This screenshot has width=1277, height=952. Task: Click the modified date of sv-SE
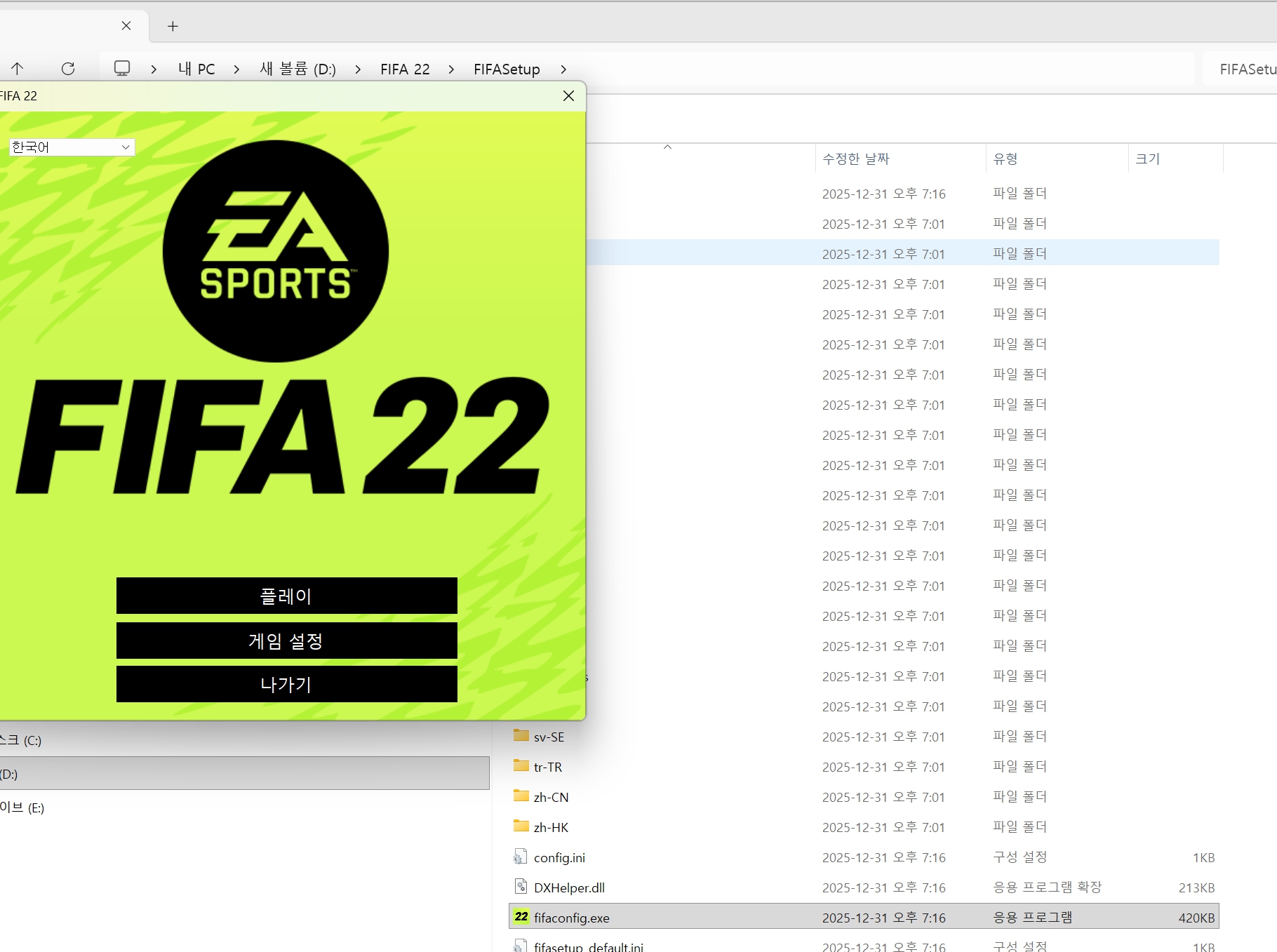tap(883, 737)
